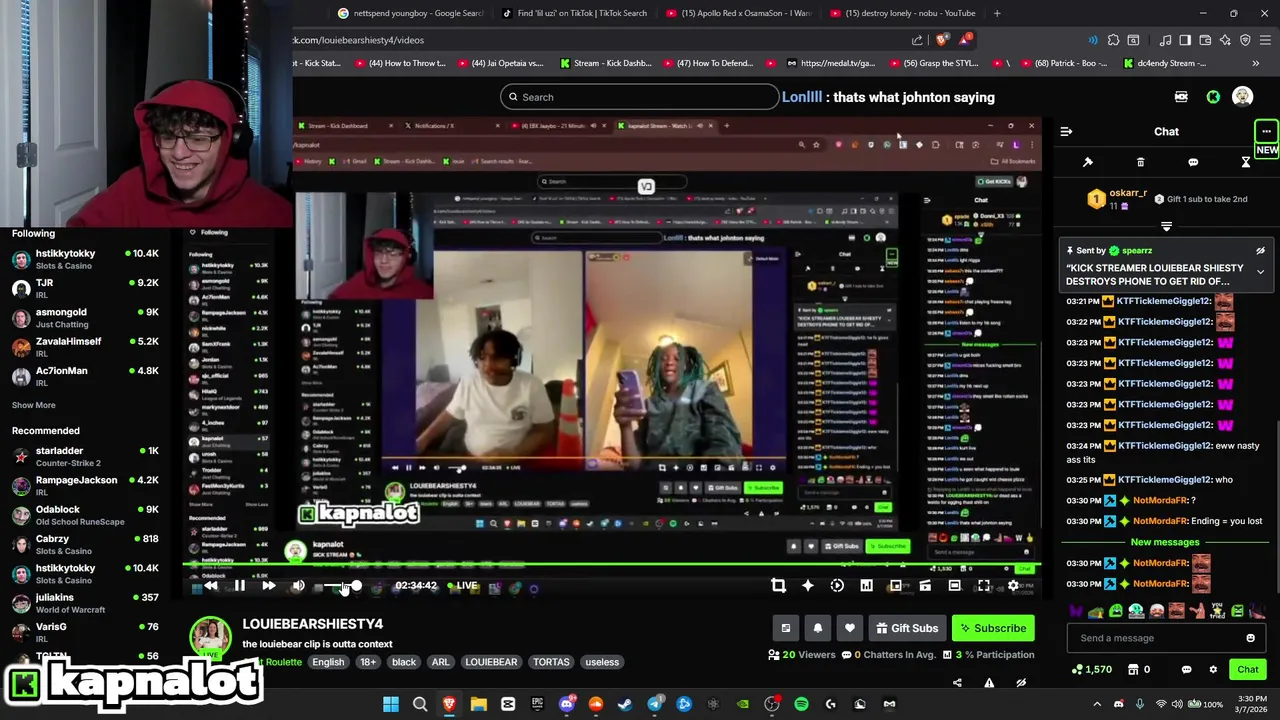
Task: Click the heart follow icon
Action: [x=850, y=628]
